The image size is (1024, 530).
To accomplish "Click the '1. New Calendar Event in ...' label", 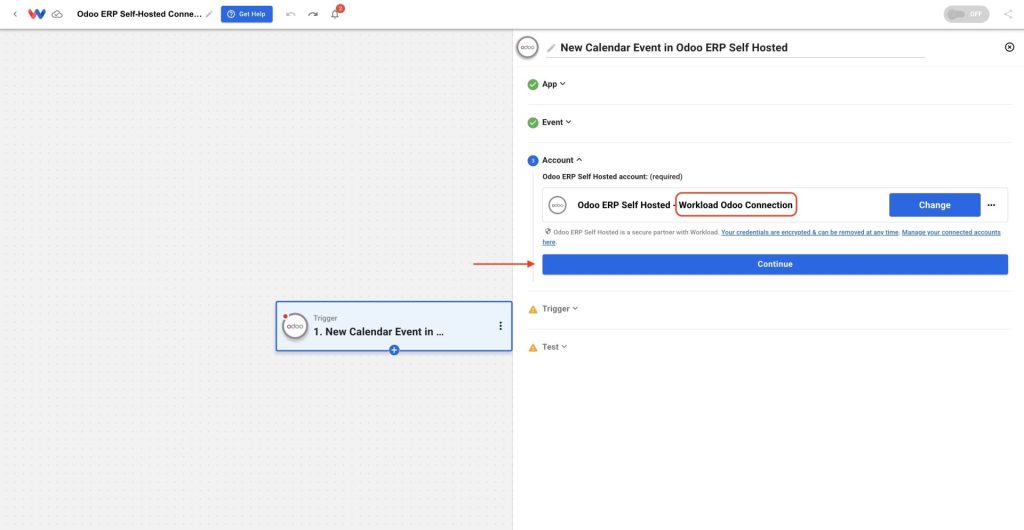I will [x=379, y=332].
